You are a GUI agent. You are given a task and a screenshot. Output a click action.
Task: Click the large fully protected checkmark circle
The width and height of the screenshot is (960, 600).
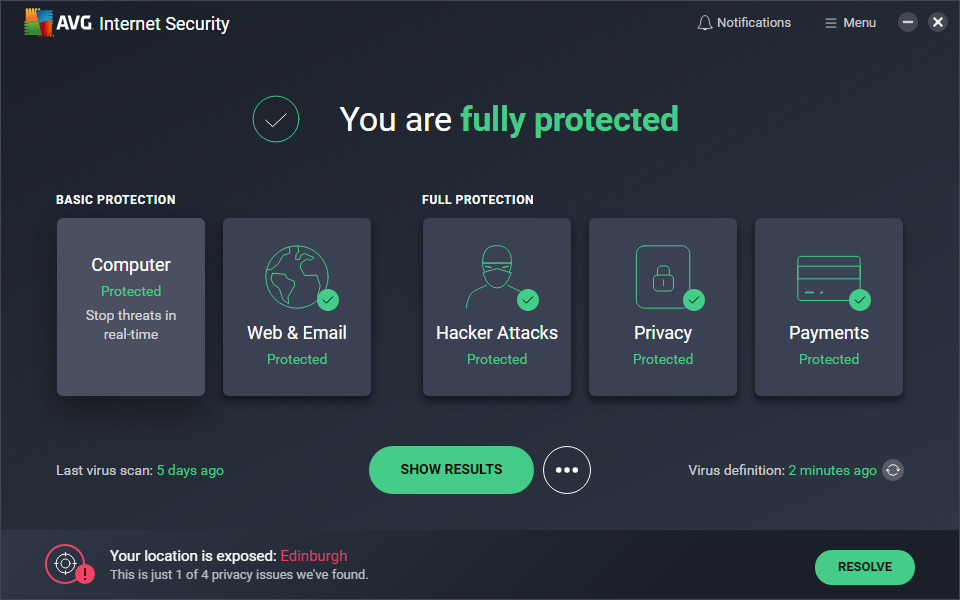coord(276,119)
